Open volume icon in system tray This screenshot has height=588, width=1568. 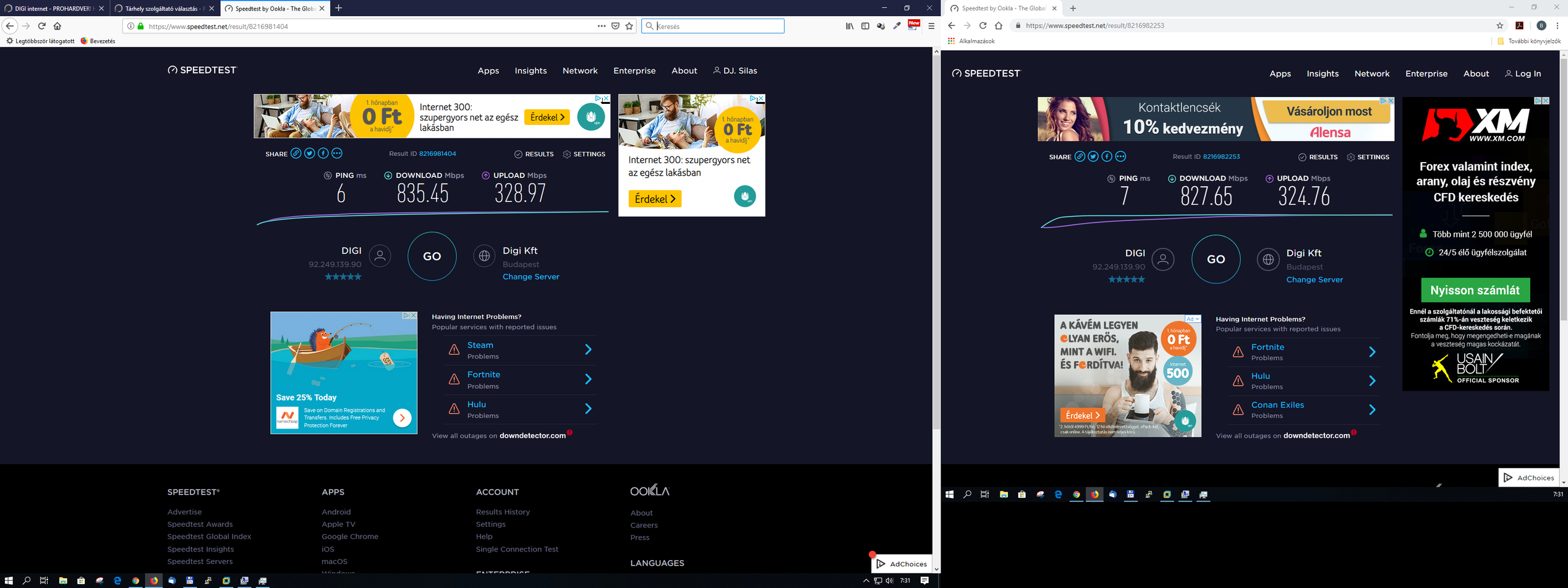coord(889,581)
